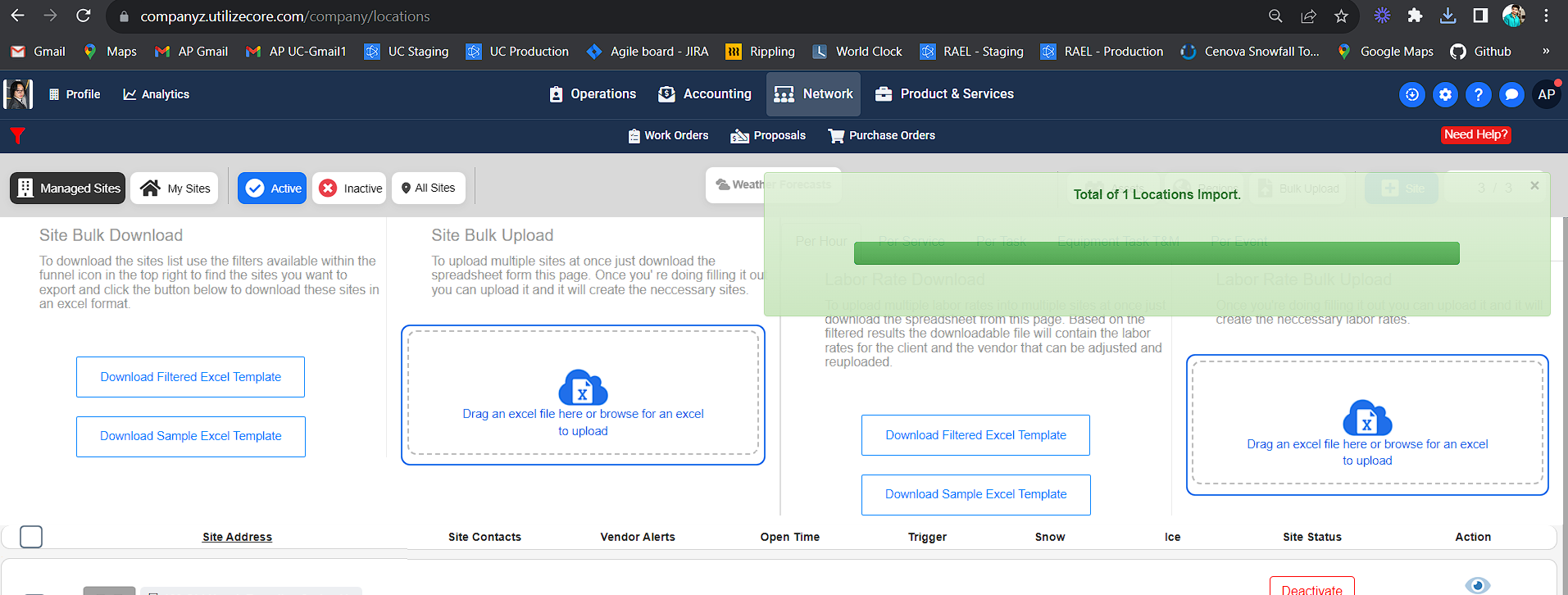Download Sample Excel Template under Site Bulk Download
Screen dimensions: 1568x595
pyautogui.click(x=191, y=436)
